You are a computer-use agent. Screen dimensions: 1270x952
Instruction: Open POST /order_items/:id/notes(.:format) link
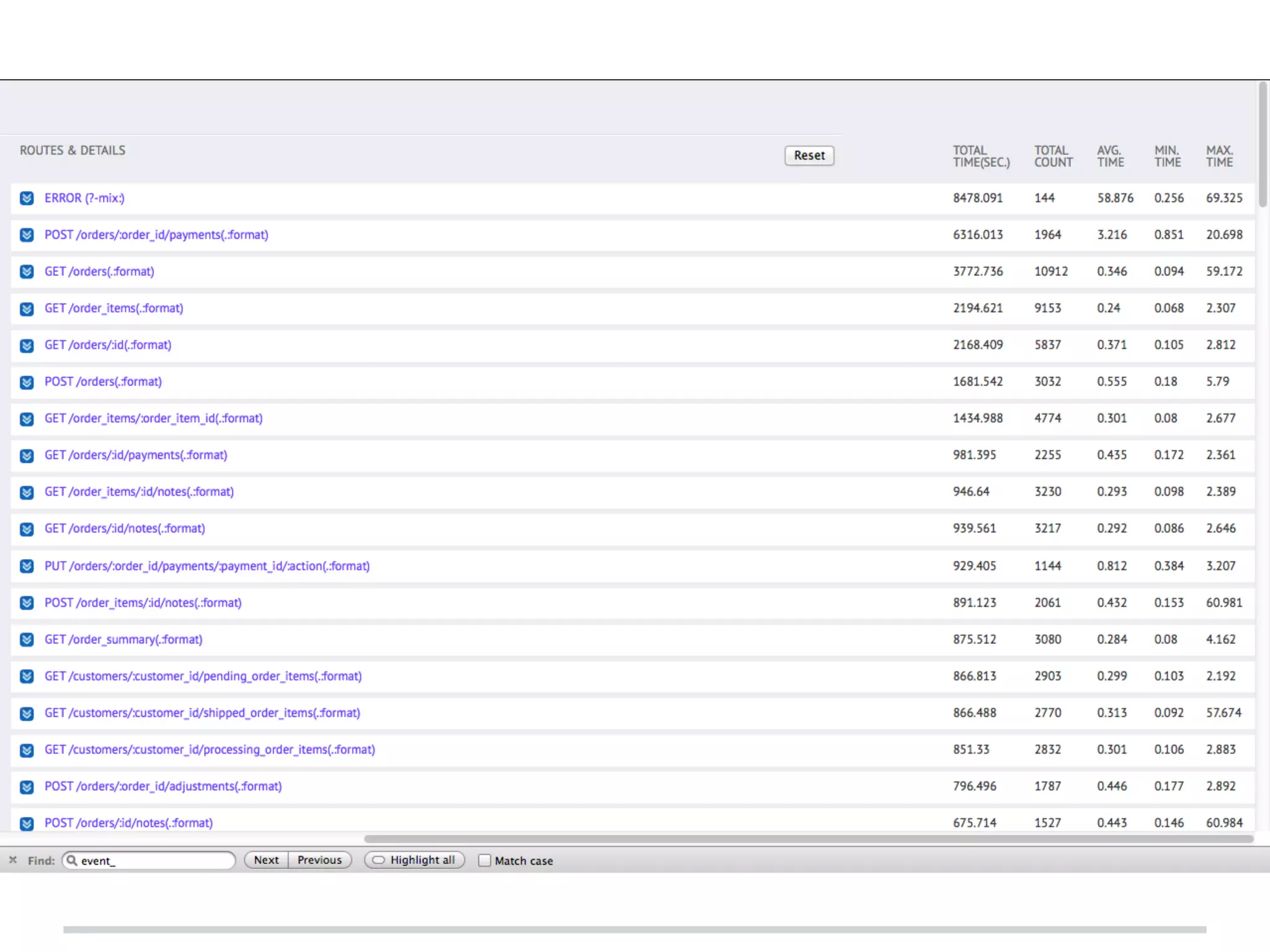pyautogui.click(x=143, y=602)
